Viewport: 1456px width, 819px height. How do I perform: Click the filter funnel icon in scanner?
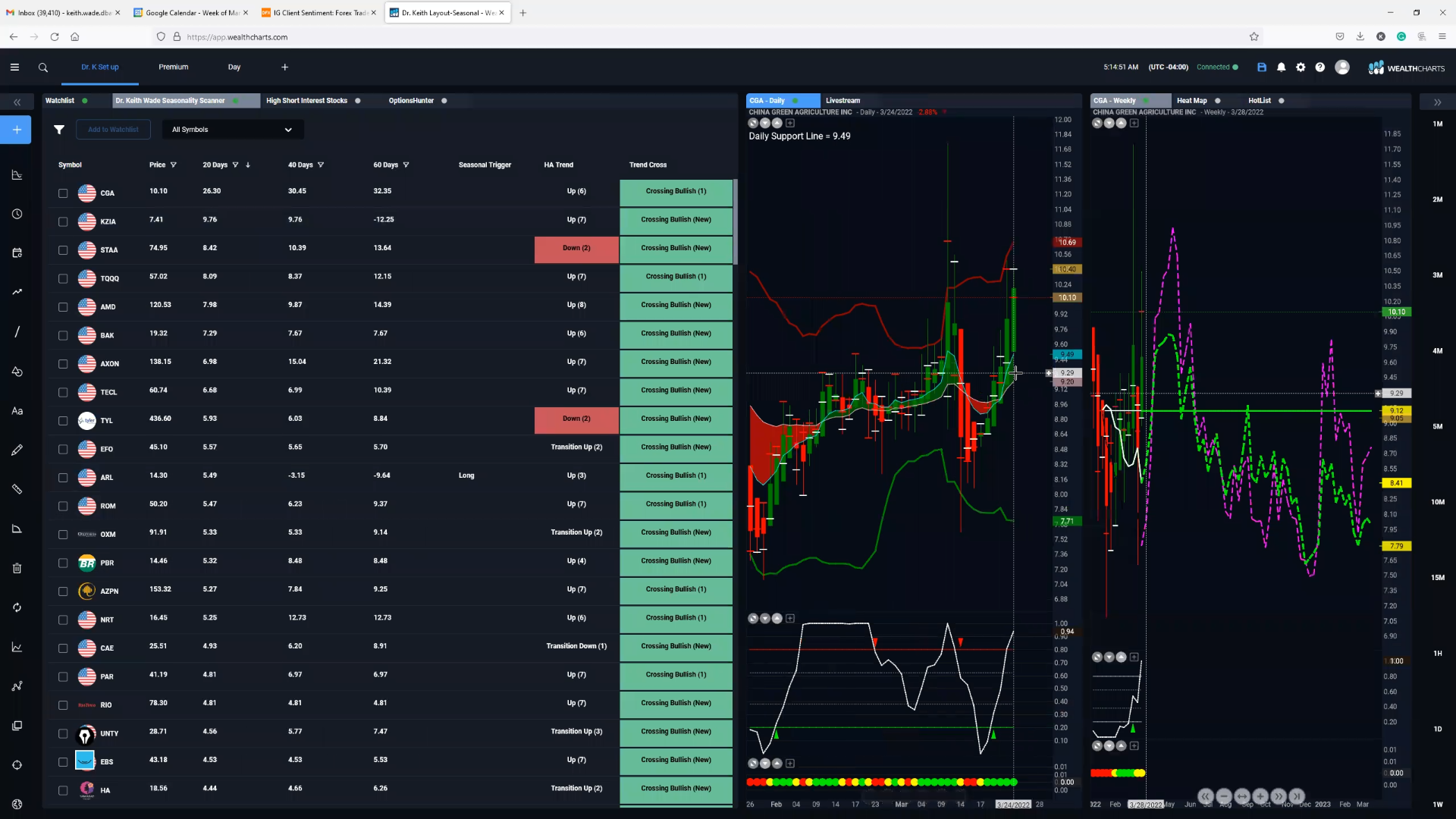click(59, 130)
